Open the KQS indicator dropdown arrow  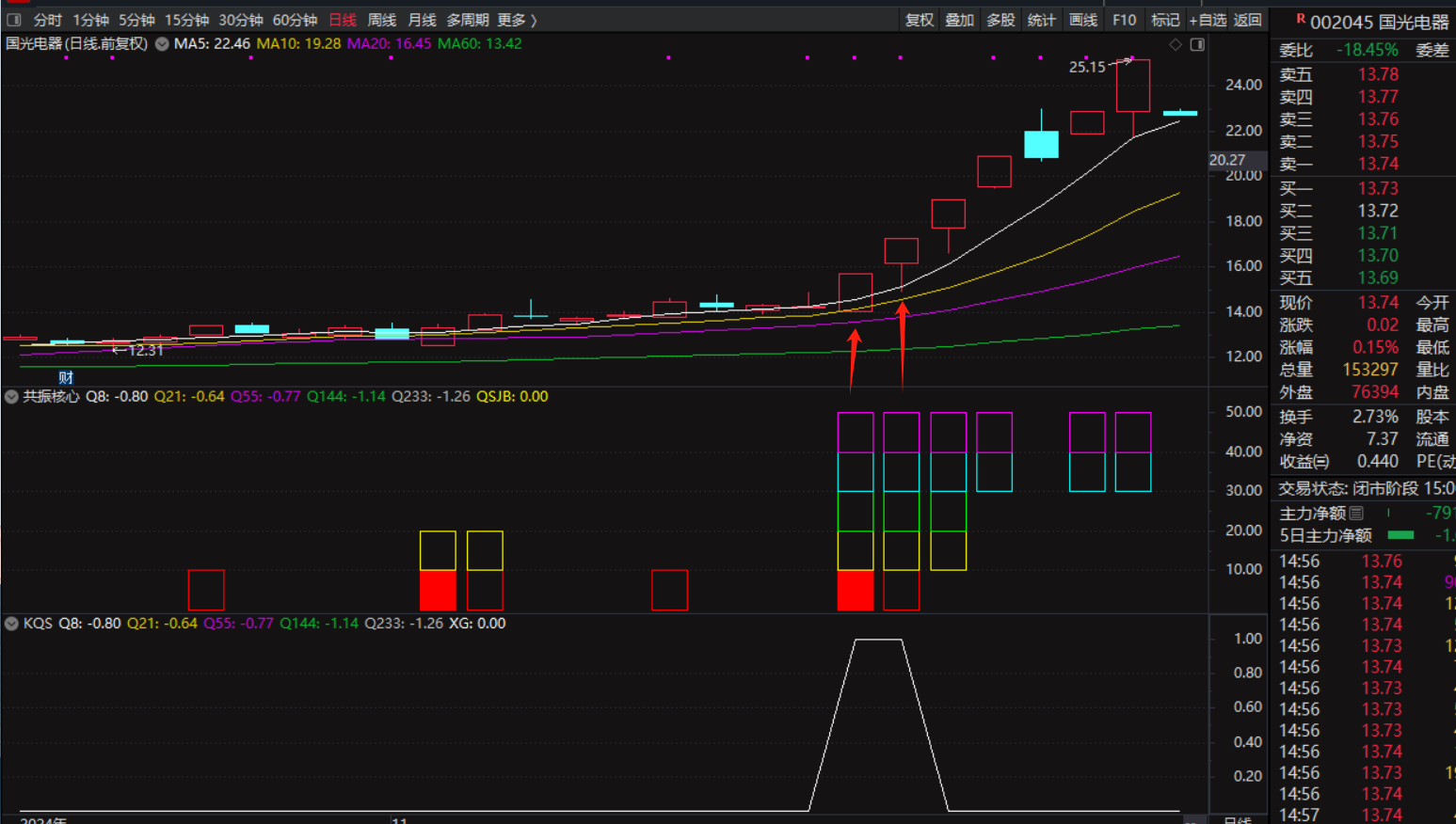(x=11, y=624)
